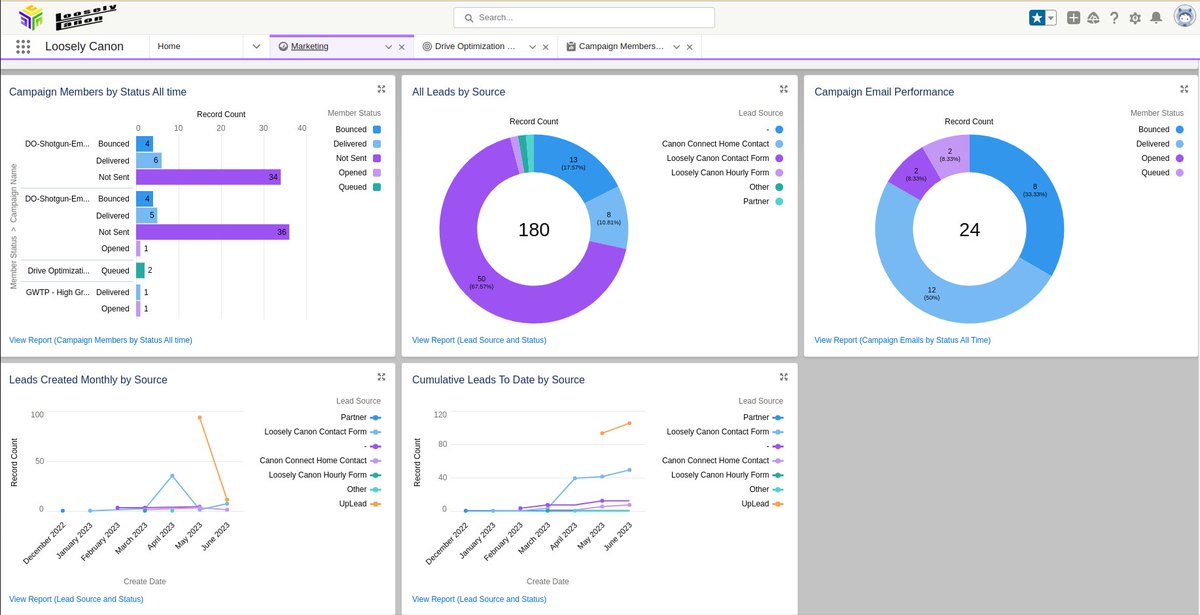
Task: Click Queued swatch in Campaign Email Performance legend
Action: click(x=1179, y=173)
